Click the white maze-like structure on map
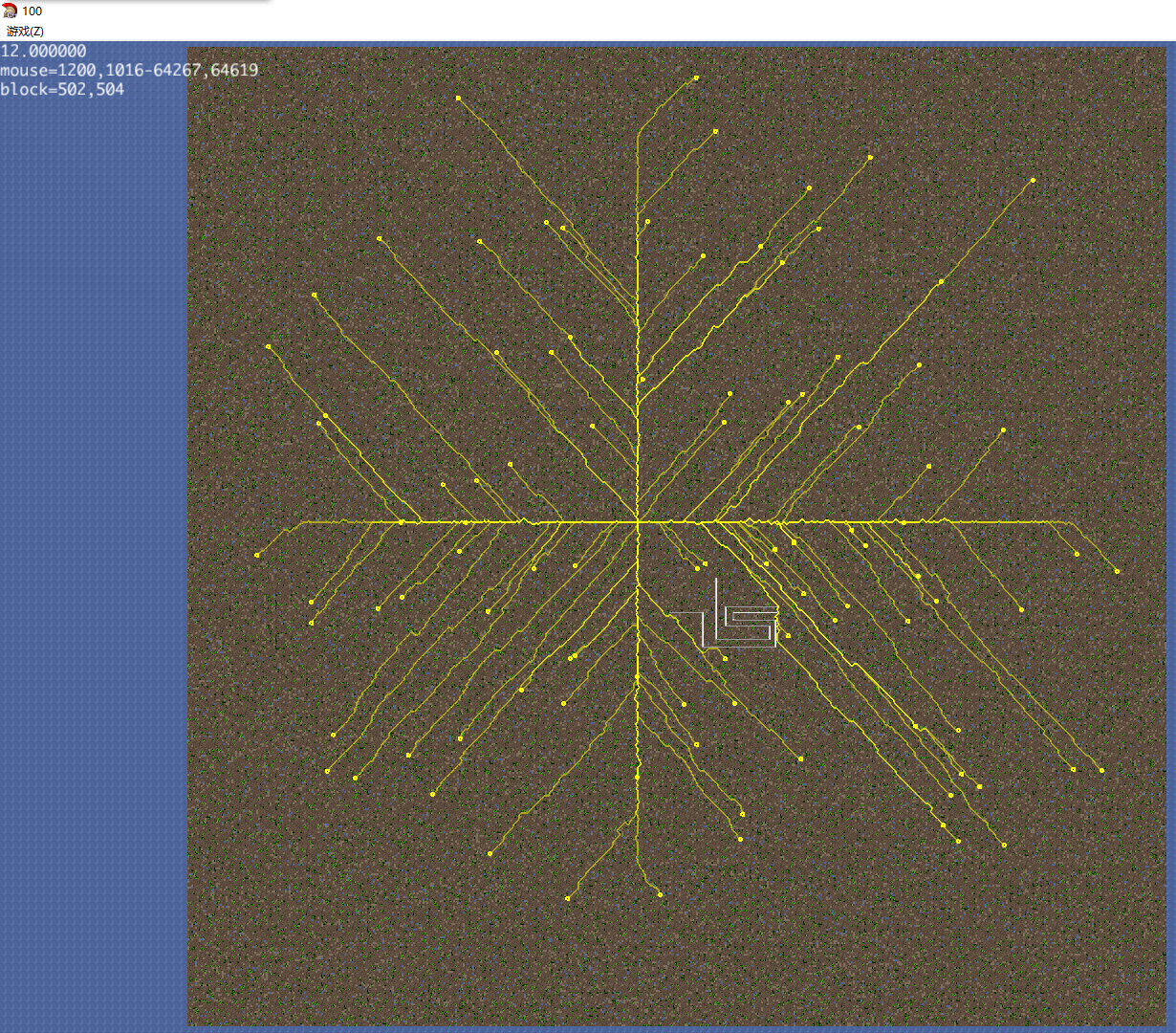This screenshot has height=1033, width=1176. pyautogui.click(x=725, y=614)
